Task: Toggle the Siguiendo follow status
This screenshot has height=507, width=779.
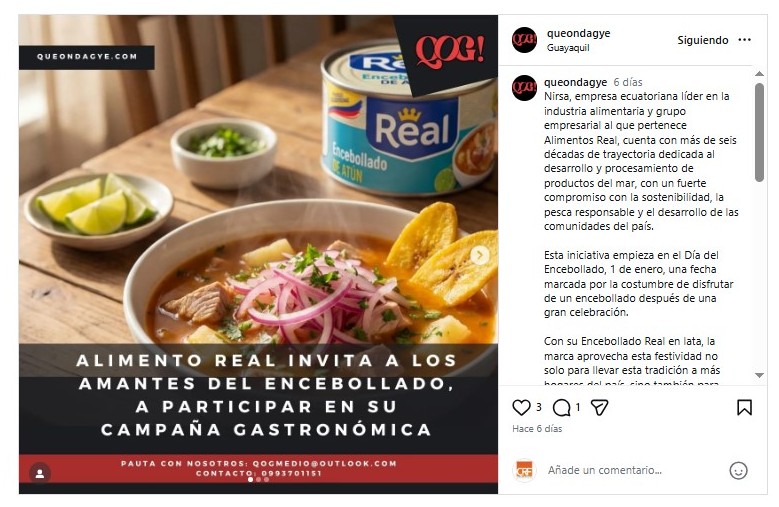Action: click(x=702, y=40)
